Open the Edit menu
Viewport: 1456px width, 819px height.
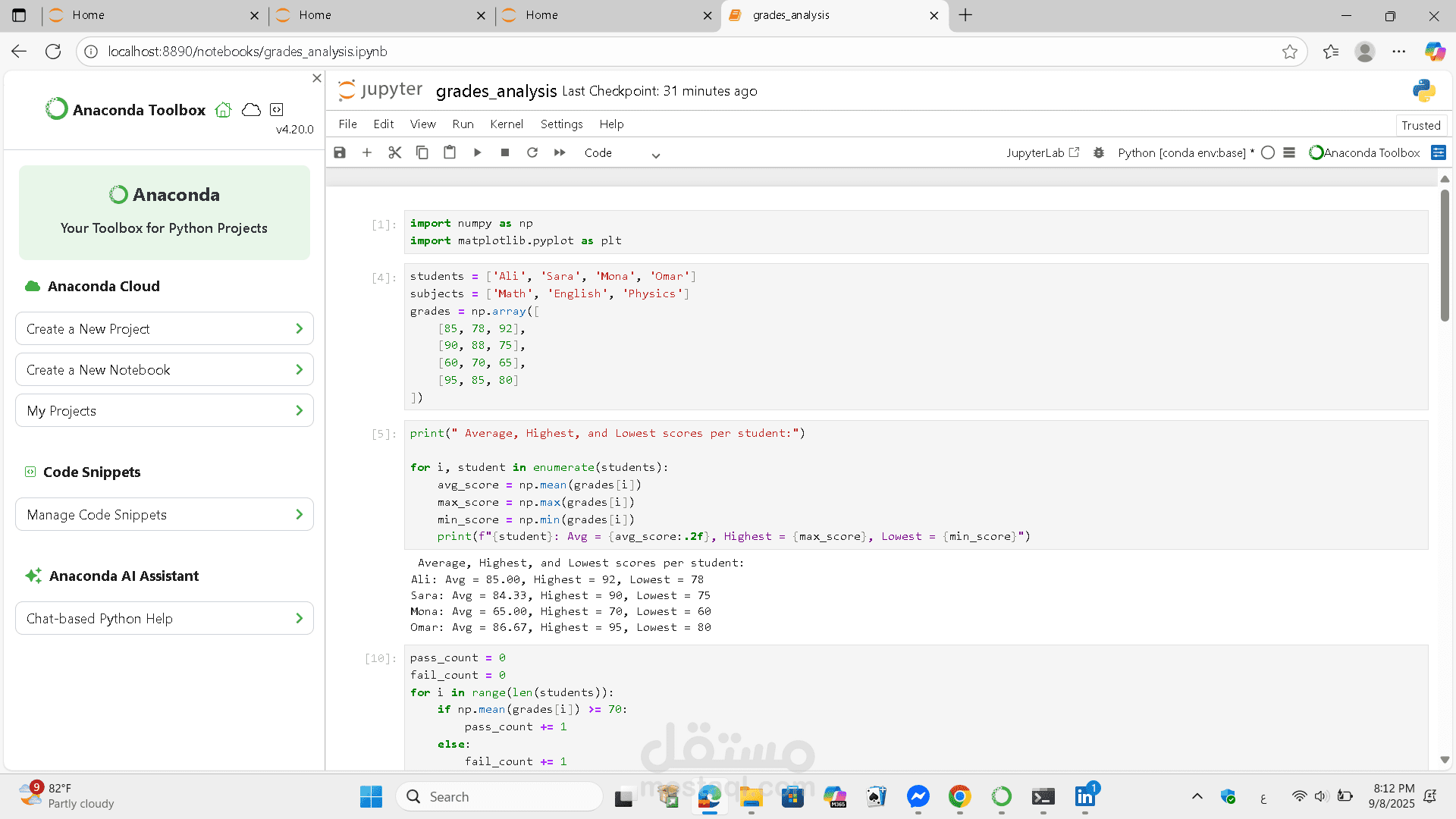click(383, 124)
